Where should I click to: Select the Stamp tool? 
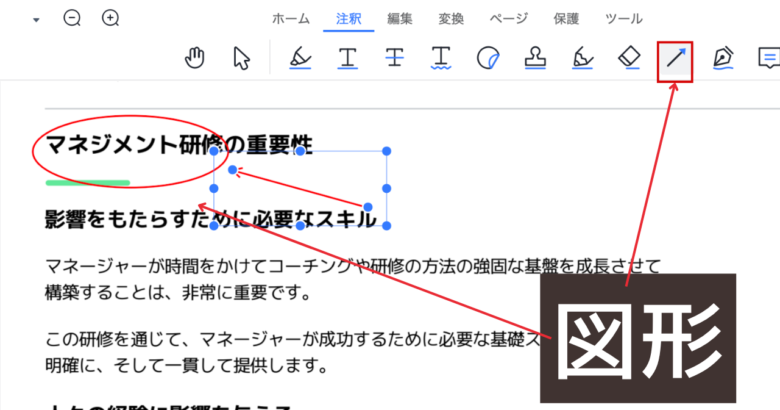[535, 59]
